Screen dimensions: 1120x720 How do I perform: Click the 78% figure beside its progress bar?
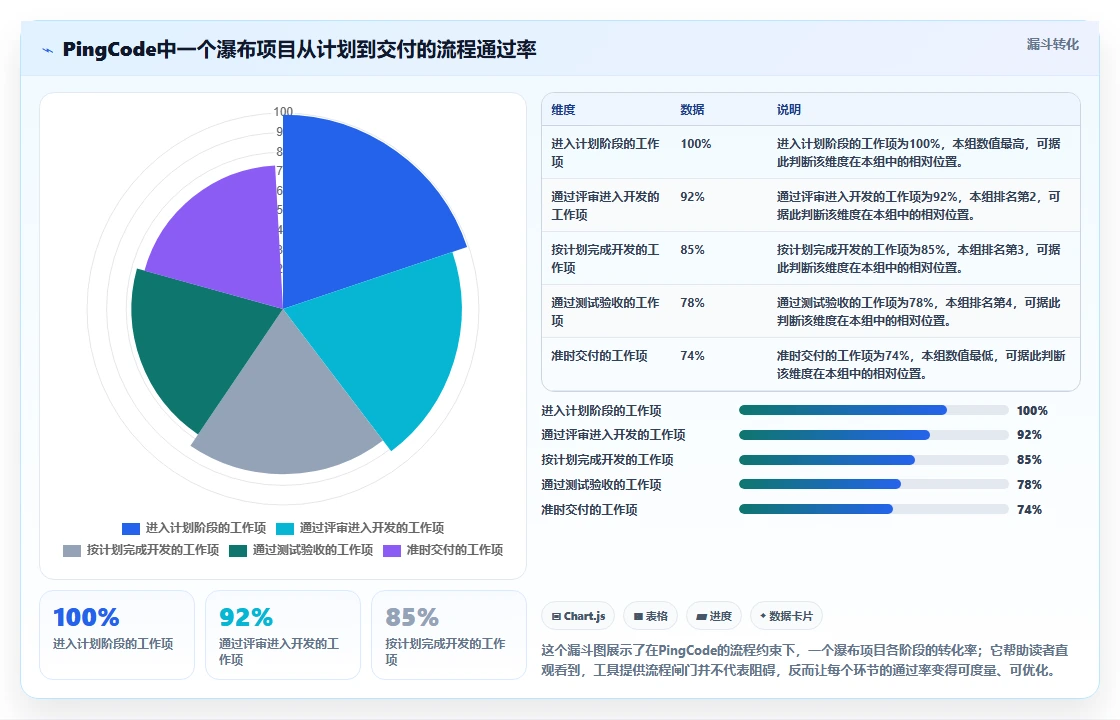click(x=1029, y=485)
